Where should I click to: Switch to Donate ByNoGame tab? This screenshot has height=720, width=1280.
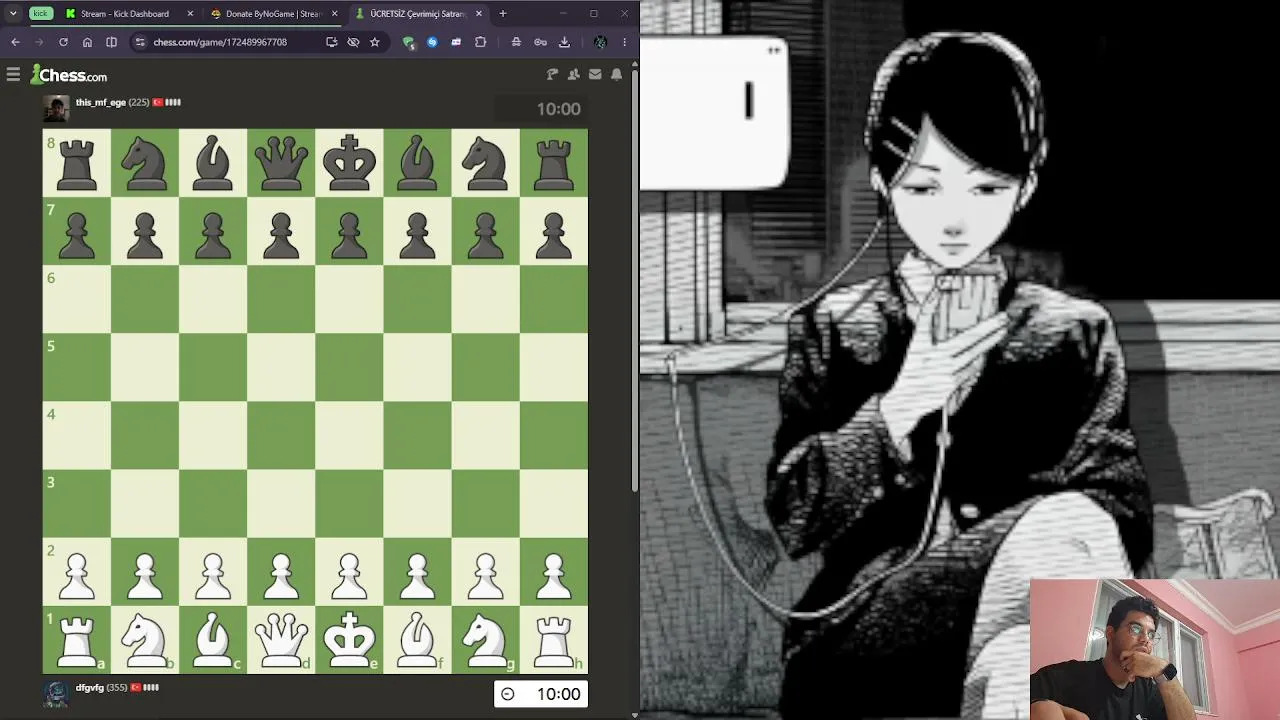pyautogui.click(x=273, y=14)
